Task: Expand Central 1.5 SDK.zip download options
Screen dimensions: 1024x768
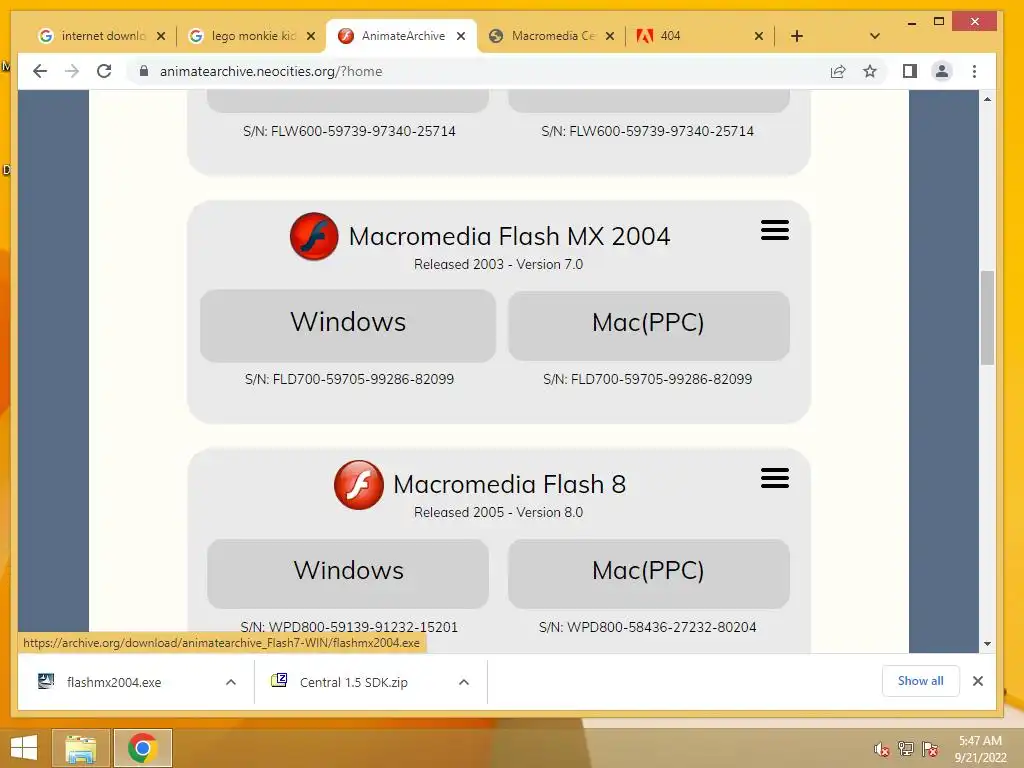Action: (x=464, y=682)
